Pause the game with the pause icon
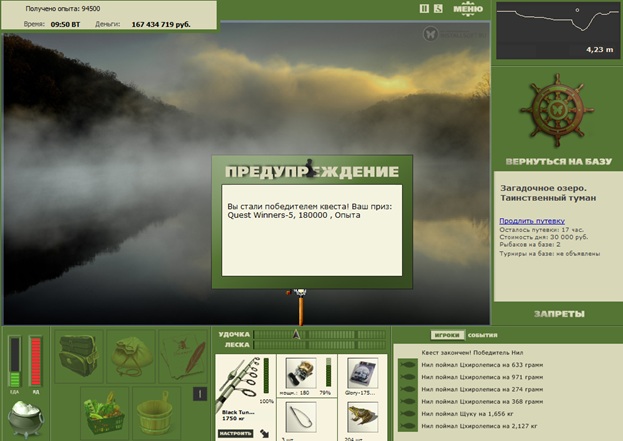This screenshot has height=441, width=623. point(424,8)
